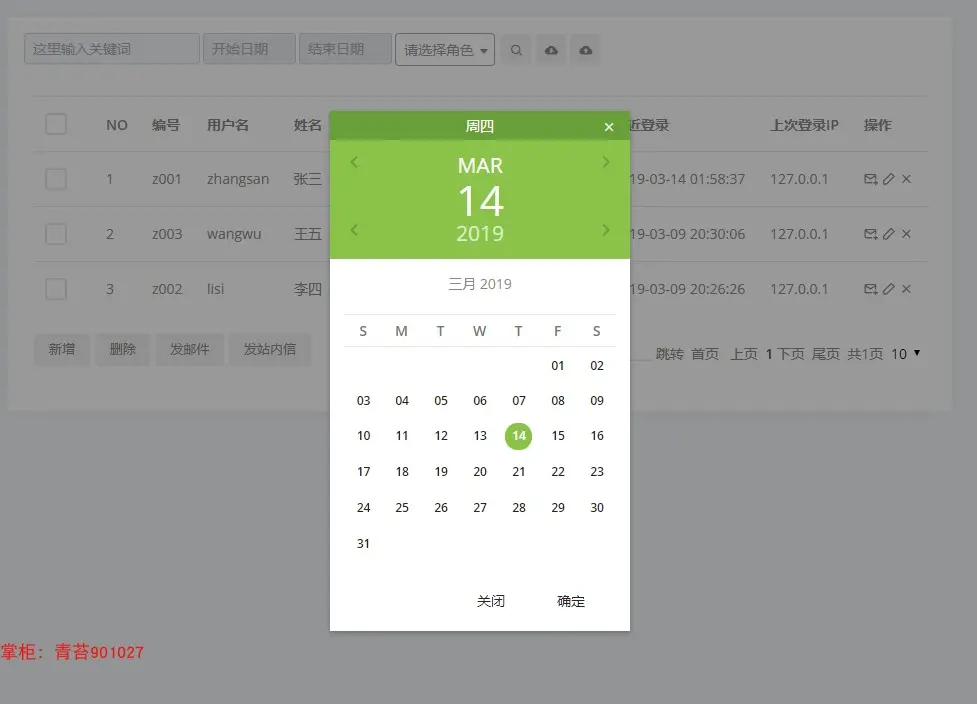Viewport: 977px width, 704px height.
Task: Click the MAR month label
Action: (x=480, y=166)
